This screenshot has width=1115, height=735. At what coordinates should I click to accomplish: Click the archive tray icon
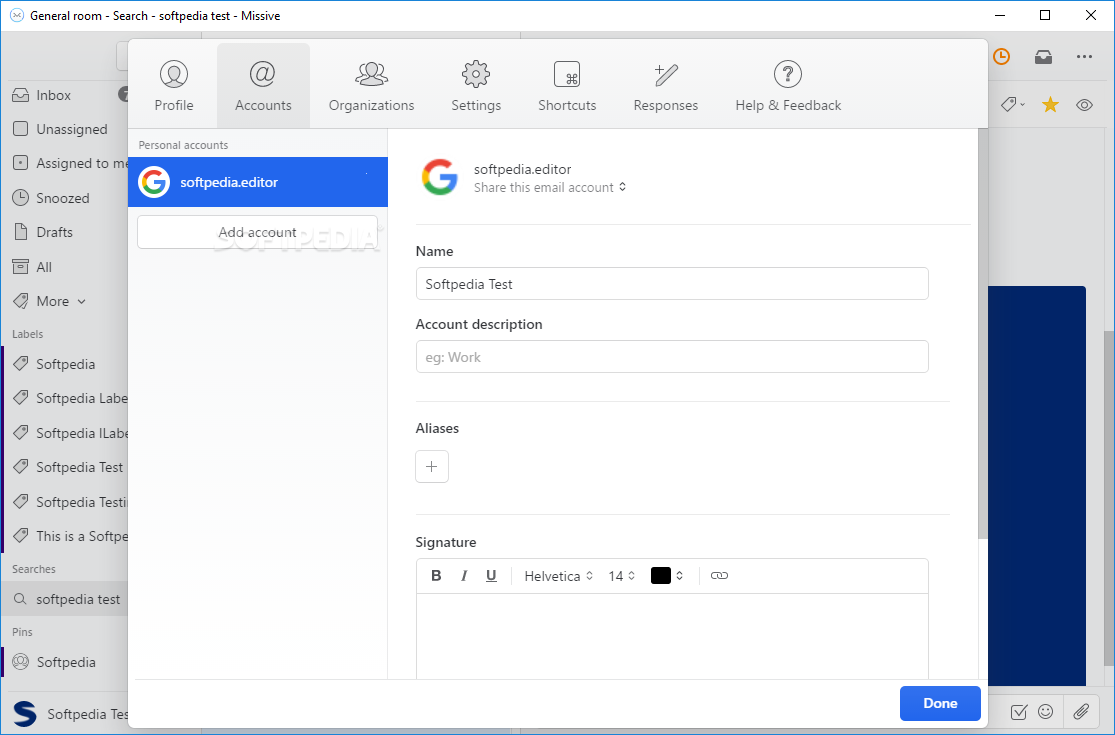pos(1043,57)
